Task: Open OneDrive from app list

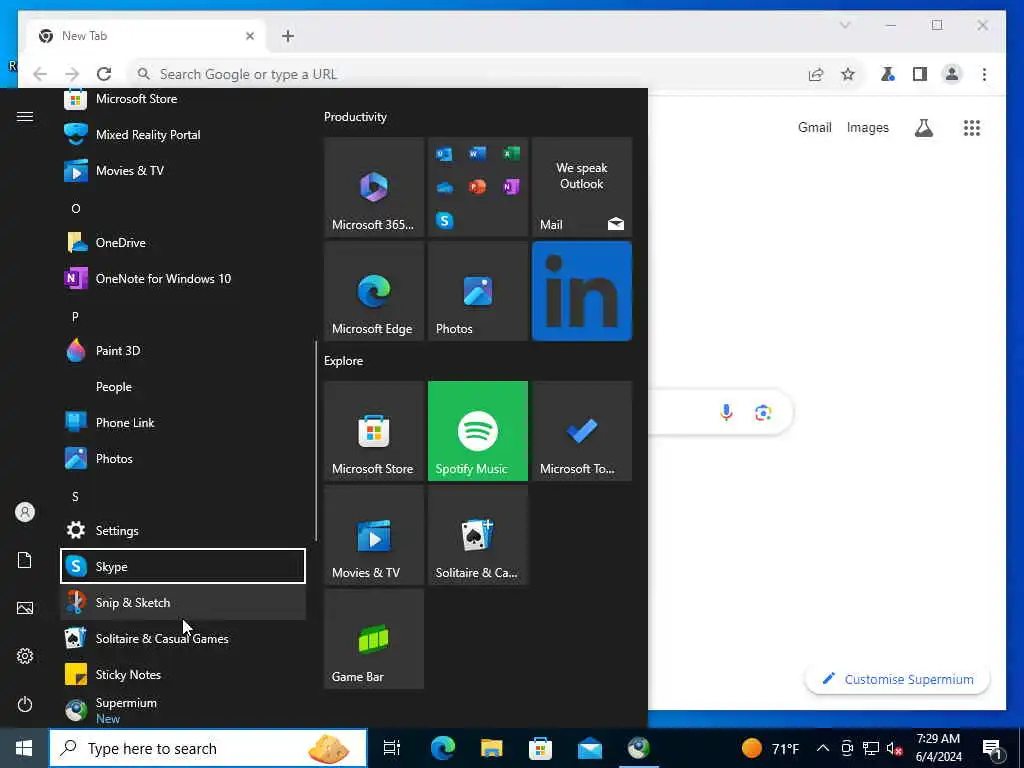Action: click(x=183, y=242)
